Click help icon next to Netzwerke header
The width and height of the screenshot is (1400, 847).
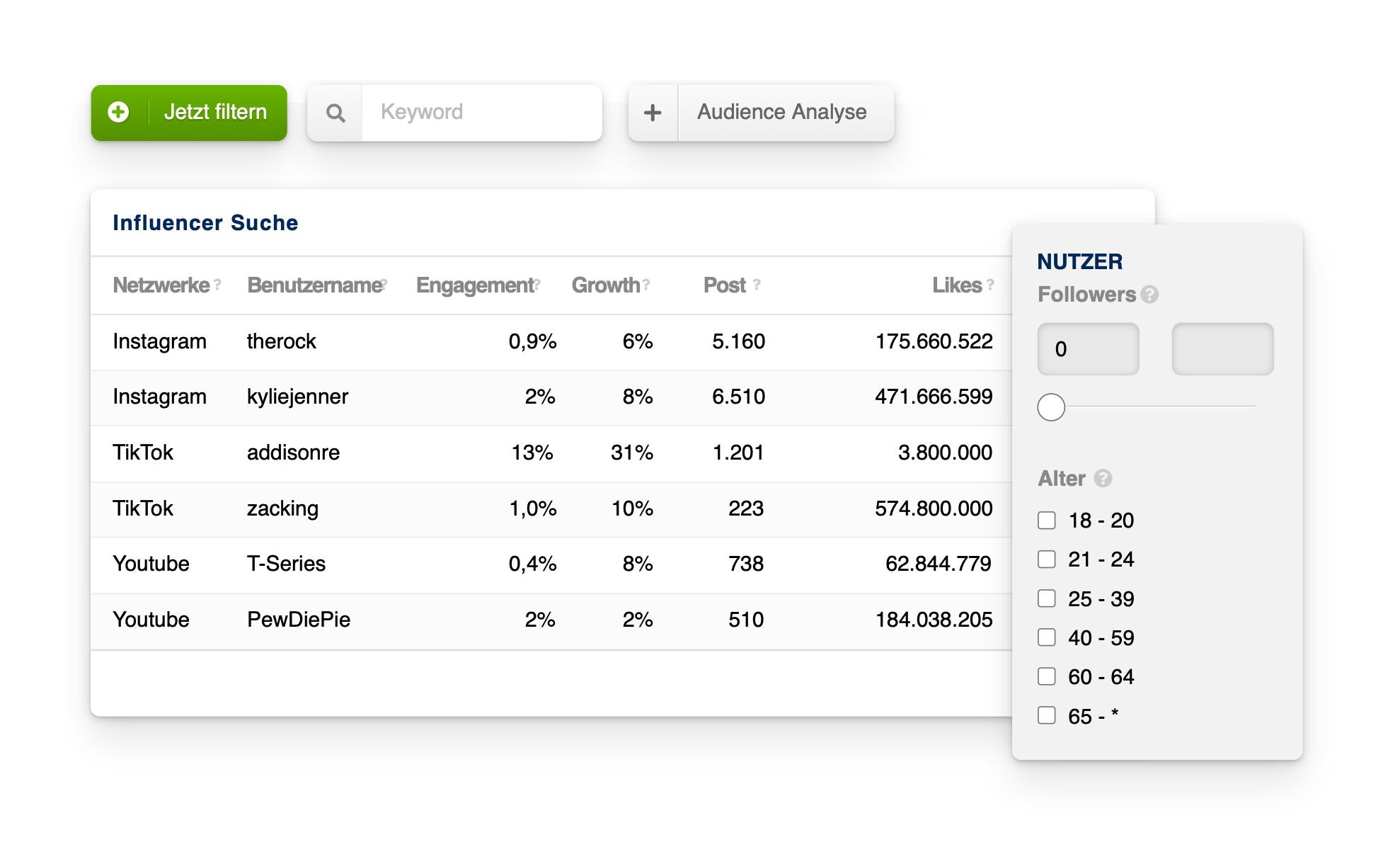pos(218,284)
